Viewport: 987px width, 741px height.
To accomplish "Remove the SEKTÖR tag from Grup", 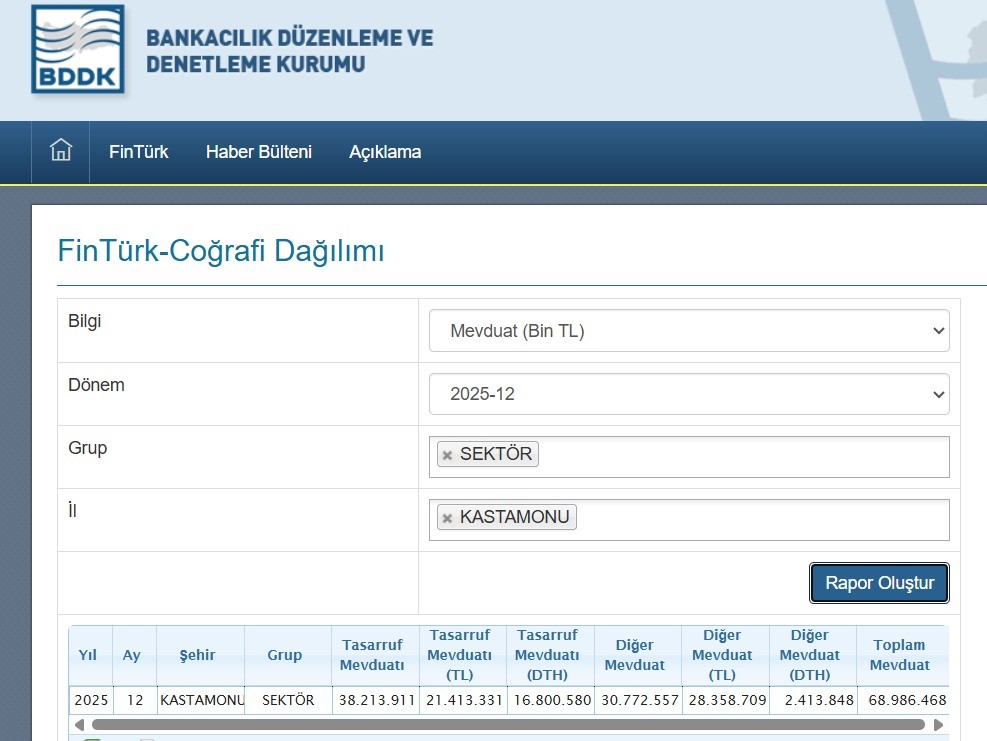I will point(447,455).
